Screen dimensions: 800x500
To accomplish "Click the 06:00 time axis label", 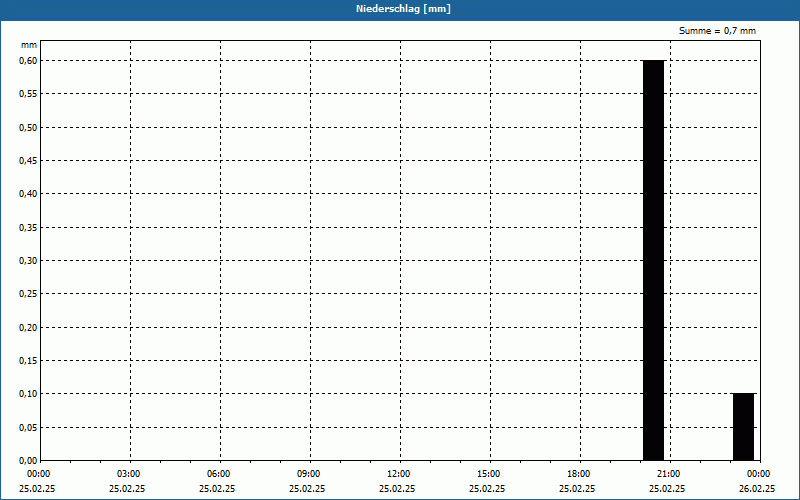I will [218, 474].
